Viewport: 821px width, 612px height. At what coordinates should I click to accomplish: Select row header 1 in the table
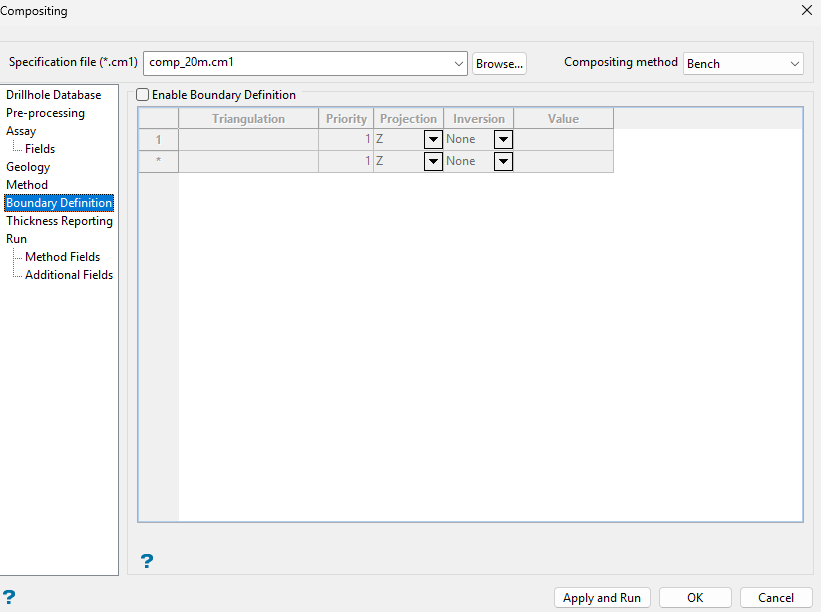click(x=158, y=140)
